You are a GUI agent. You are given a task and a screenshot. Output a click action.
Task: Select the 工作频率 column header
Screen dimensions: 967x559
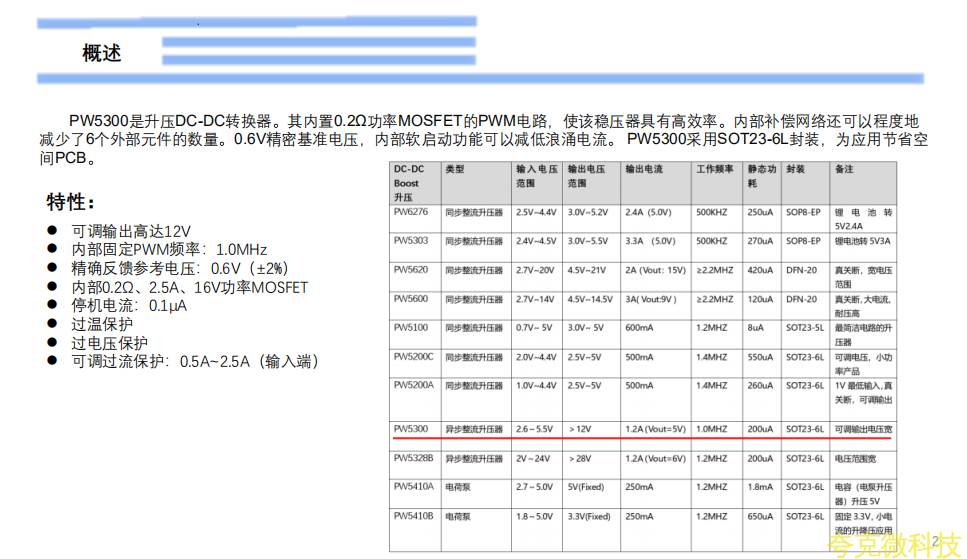point(715,170)
